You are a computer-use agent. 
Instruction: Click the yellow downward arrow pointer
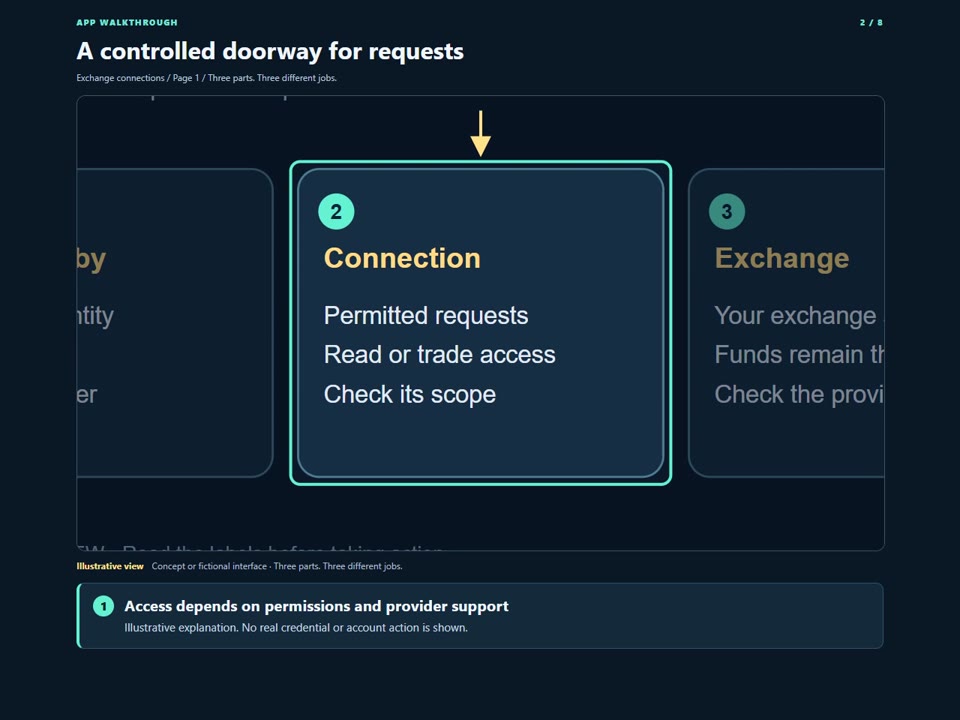[481, 133]
